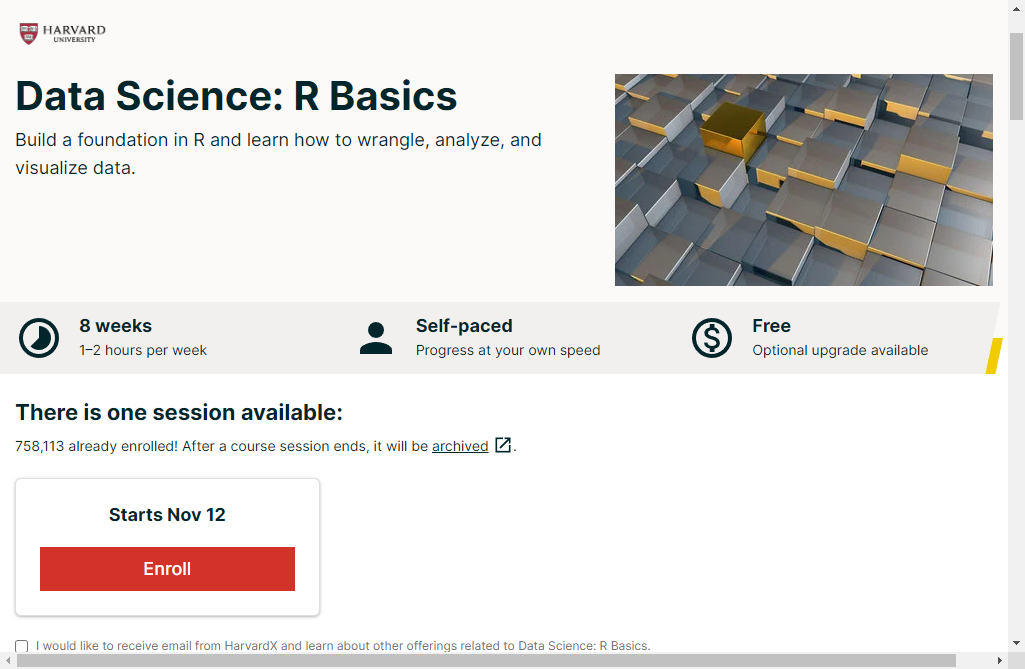
Task: Click the Optional upgrade available text
Action: 840,350
